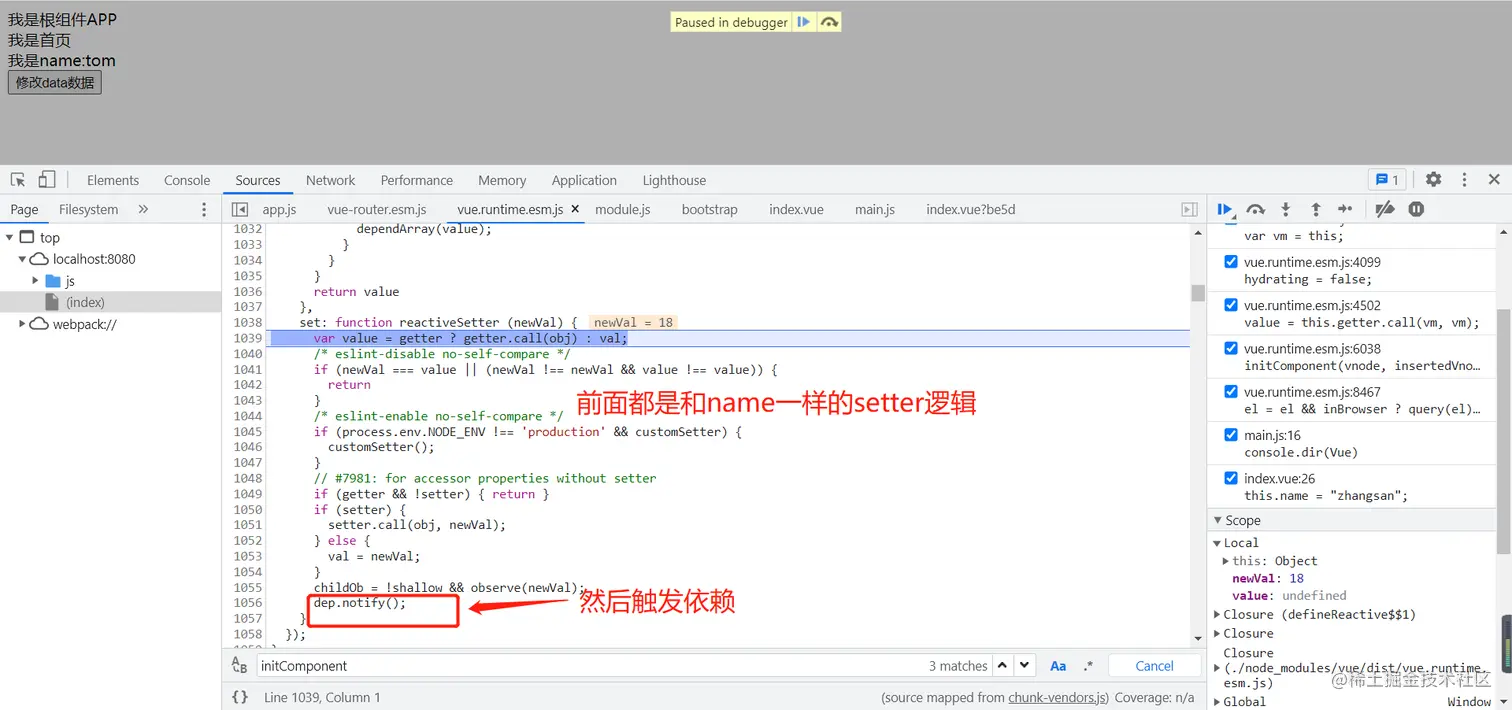The image size is (1512, 710).
Task: Step over using the Paused in debugger overlay
Action: pyautogui.click(x=829, y=22)
